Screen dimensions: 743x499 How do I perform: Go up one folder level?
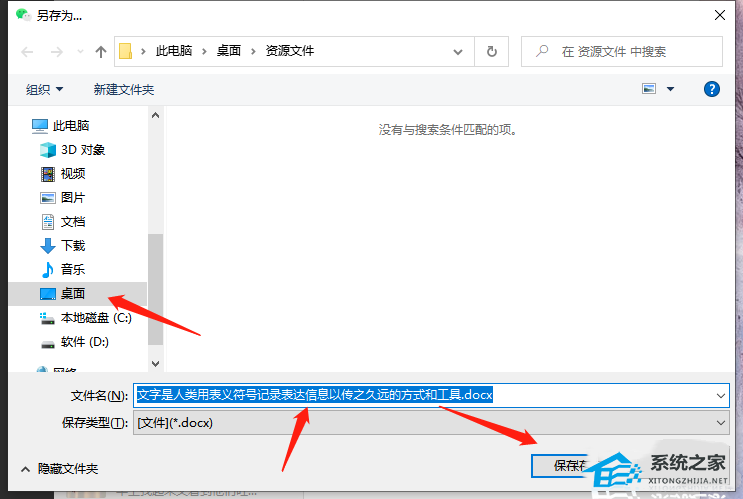click(100, 52)
